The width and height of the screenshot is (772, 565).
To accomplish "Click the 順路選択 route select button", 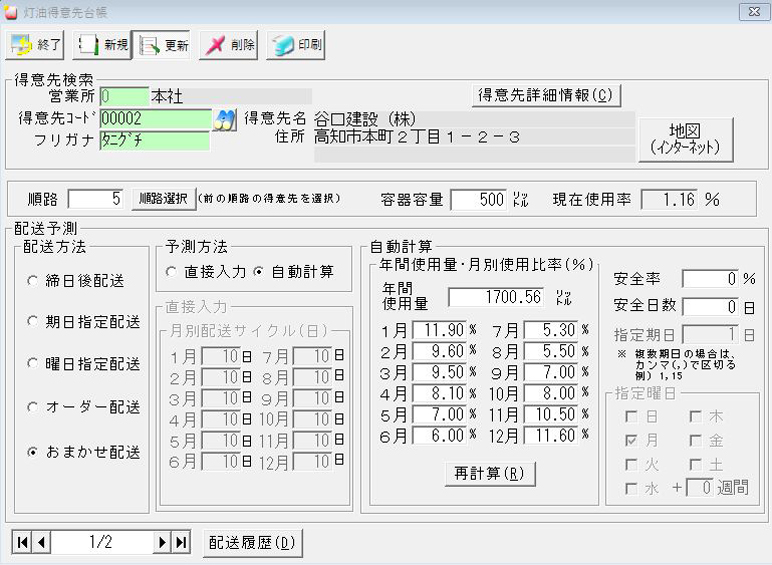I will 162,199.
